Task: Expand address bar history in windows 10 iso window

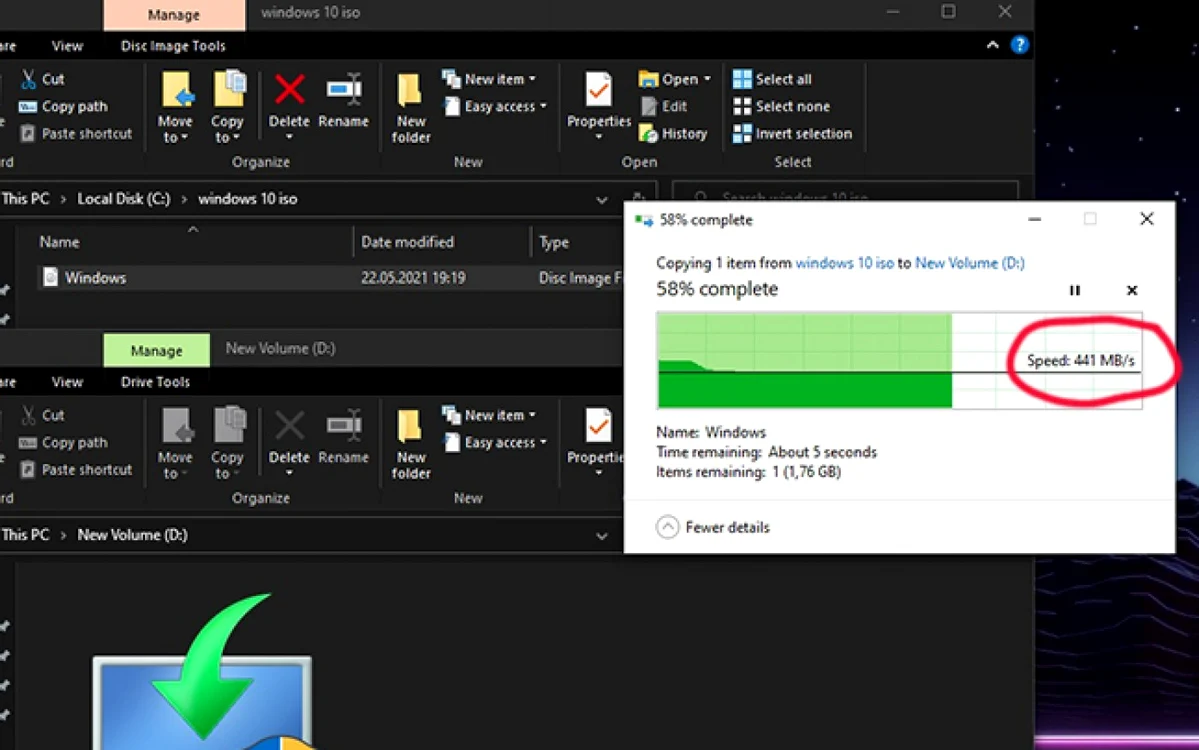Action: click(x=602, y=200)
